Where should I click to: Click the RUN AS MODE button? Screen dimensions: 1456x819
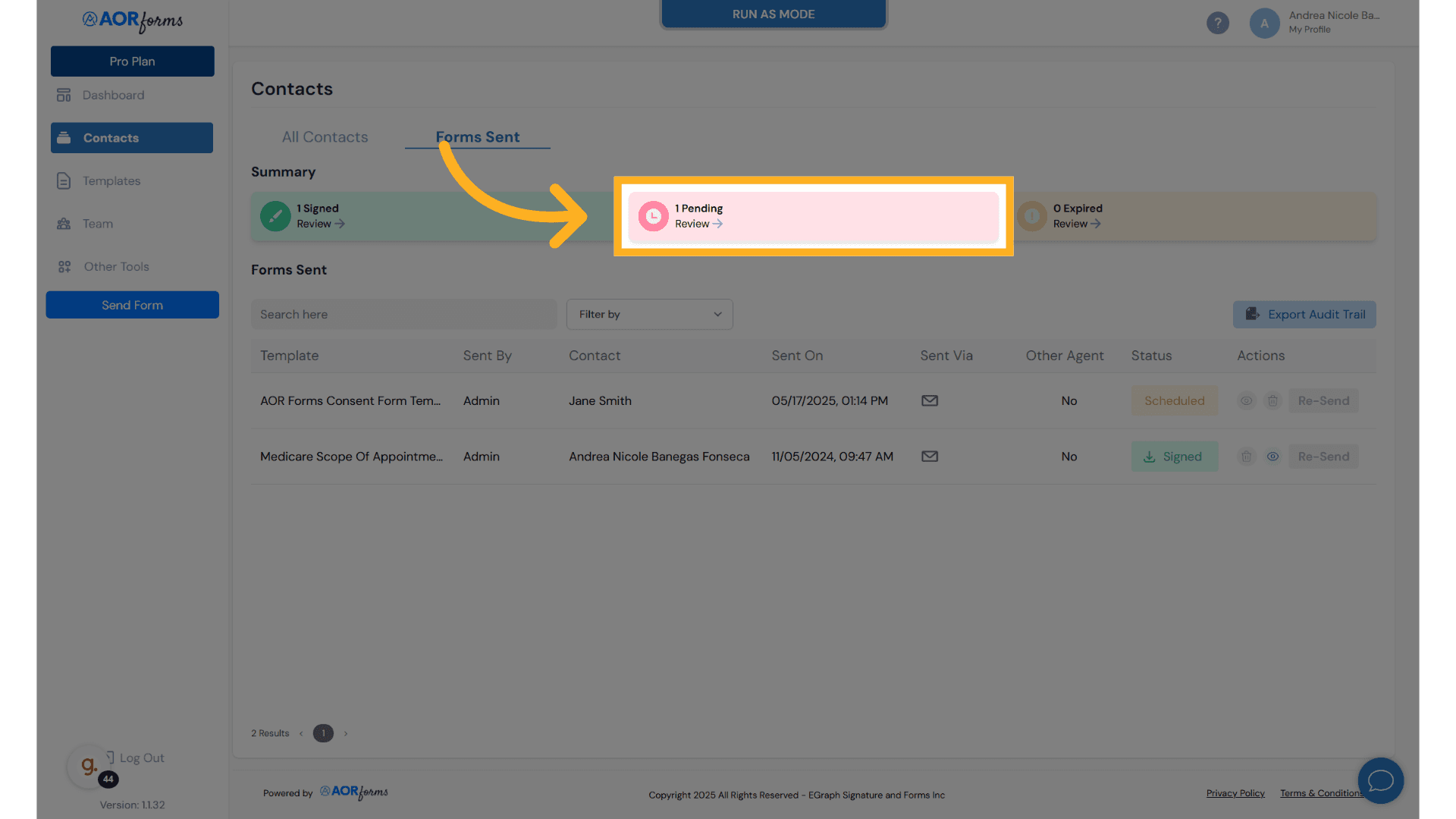pos(773,14)
